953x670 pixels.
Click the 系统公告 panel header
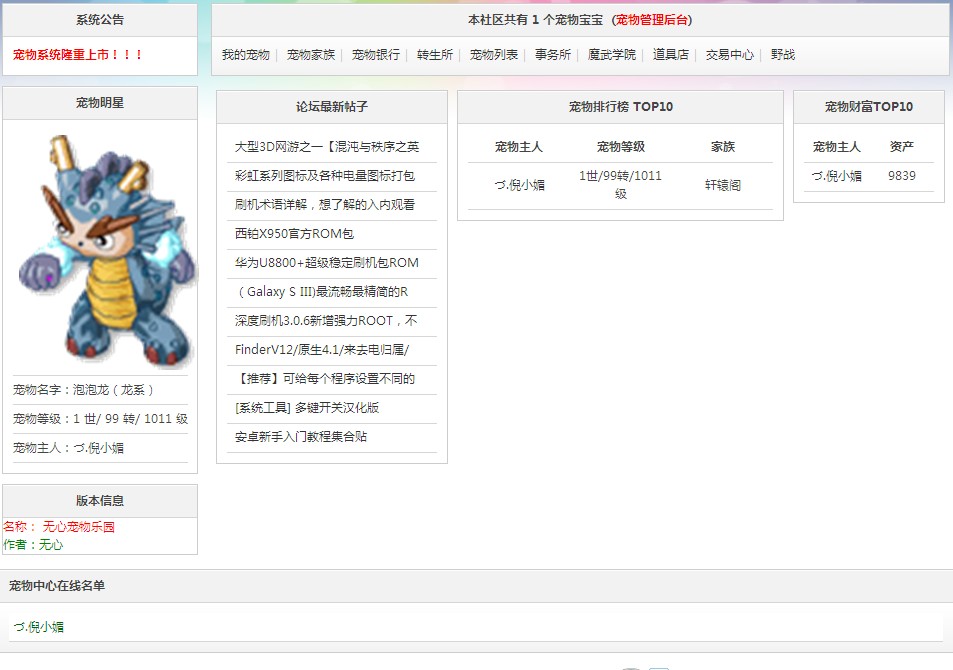(x=100, y=20)
